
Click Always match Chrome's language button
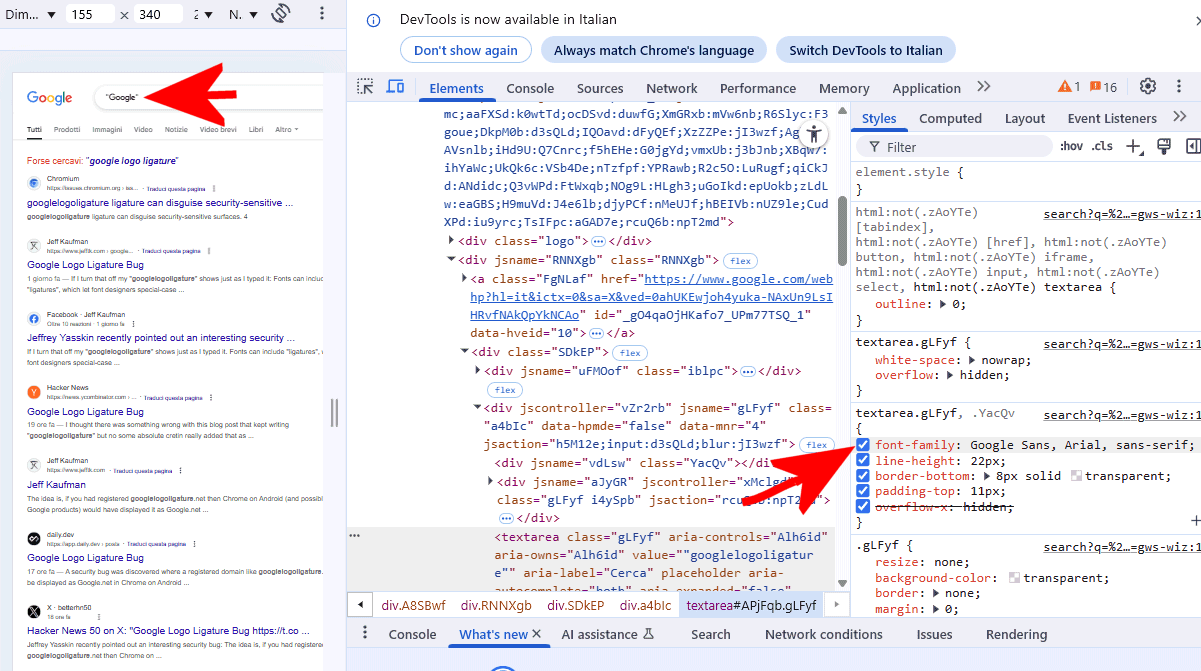[654, 50]
